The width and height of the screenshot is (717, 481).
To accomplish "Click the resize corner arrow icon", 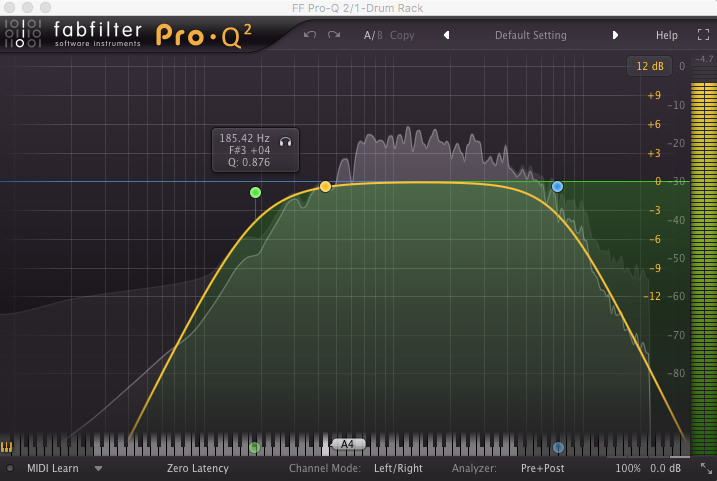I will 706,468.
